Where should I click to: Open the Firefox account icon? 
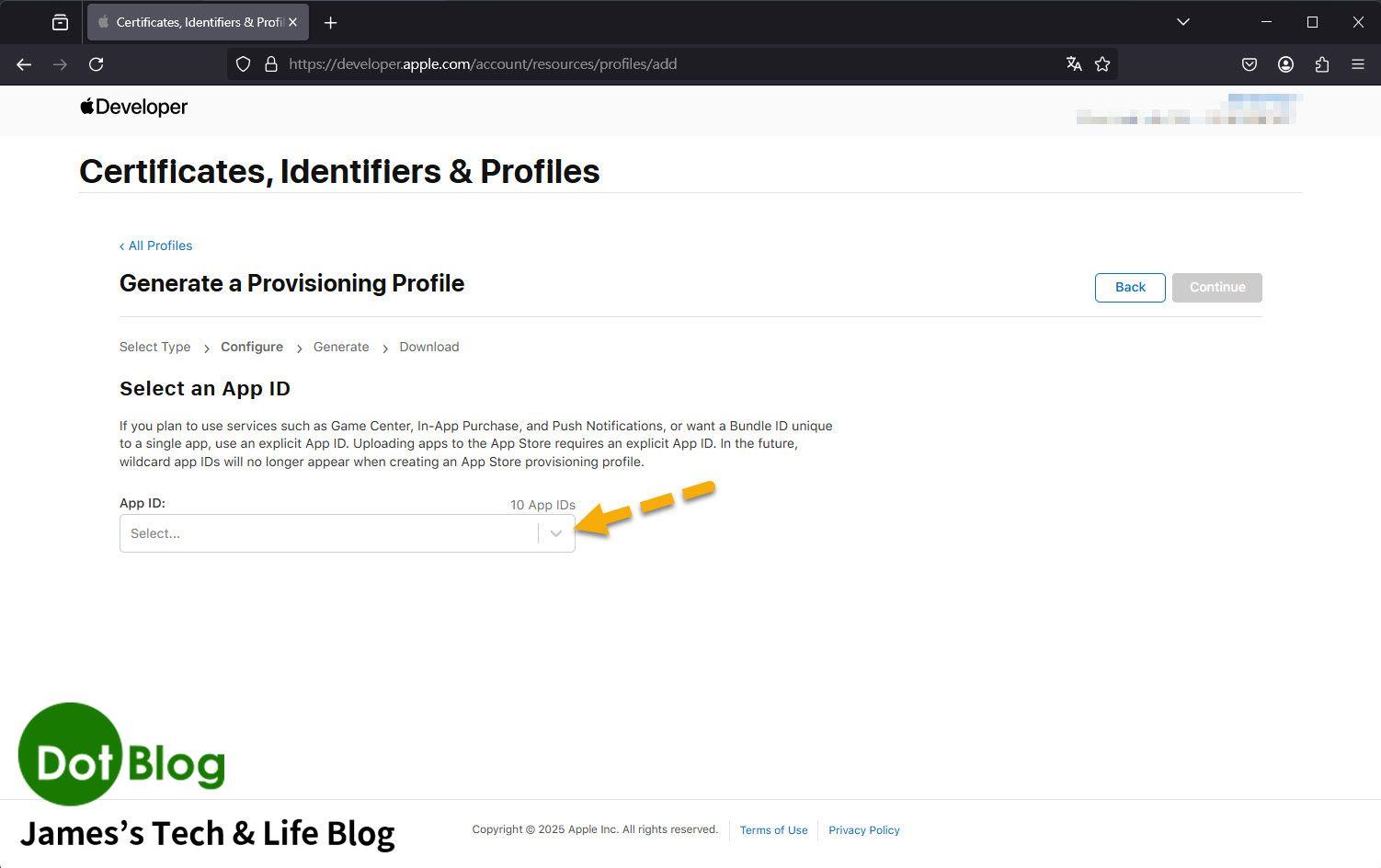click(x=1285, y=64)
